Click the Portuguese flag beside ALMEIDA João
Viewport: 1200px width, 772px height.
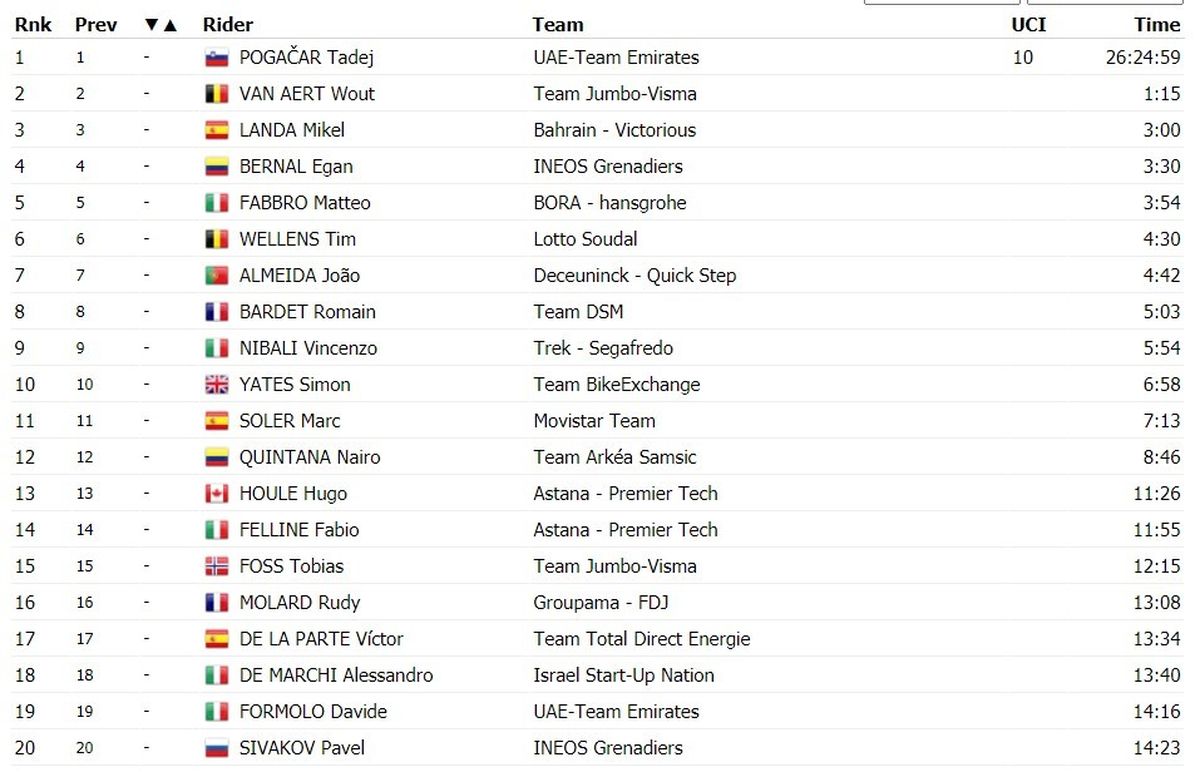coord(216,276)
